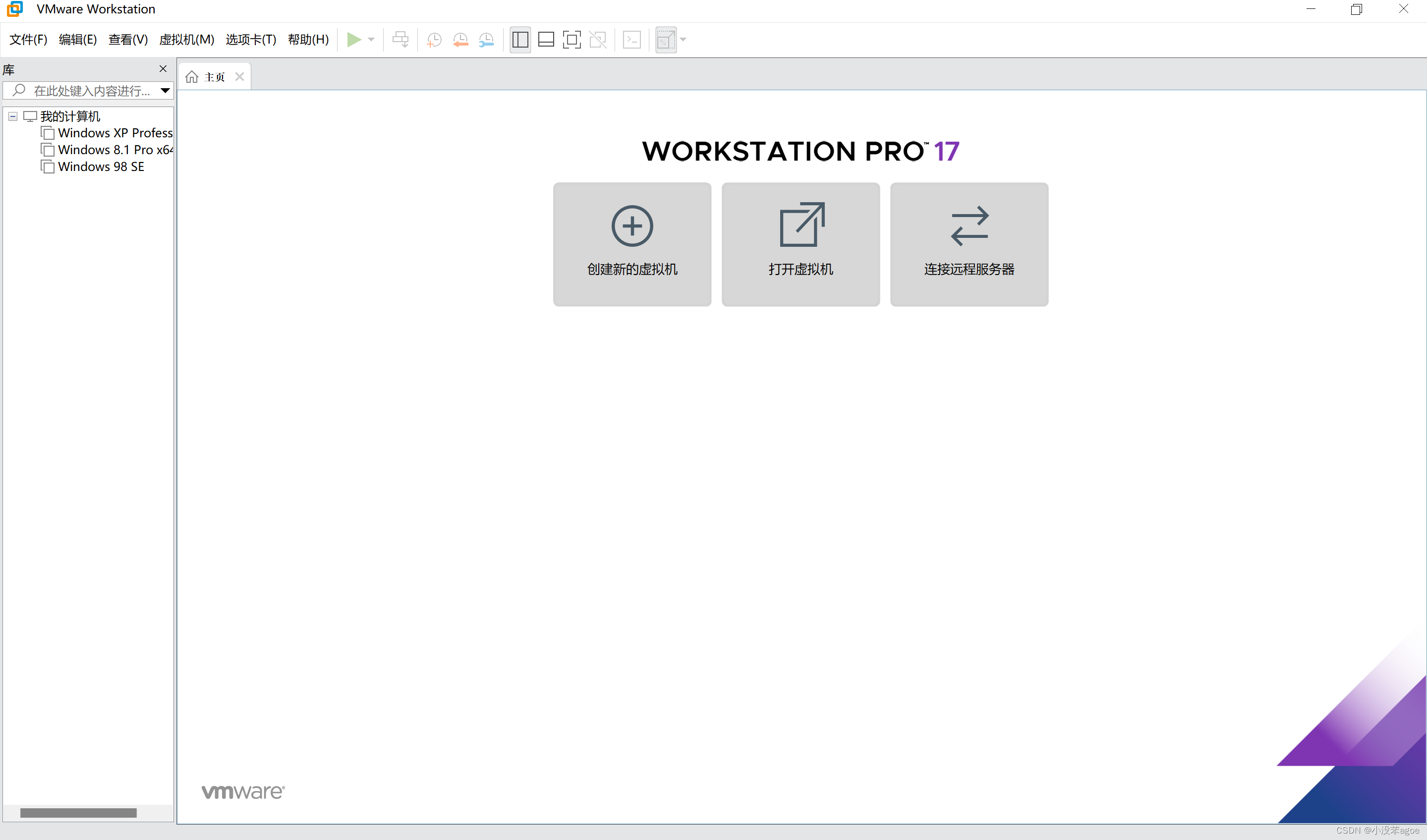Open the 虚拟机(M) menu

[186, 40]
